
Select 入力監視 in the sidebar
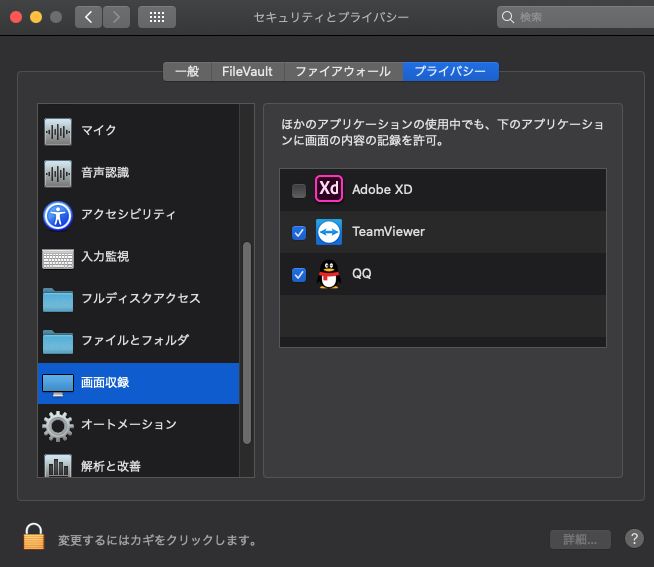click(x=138, y=258)
